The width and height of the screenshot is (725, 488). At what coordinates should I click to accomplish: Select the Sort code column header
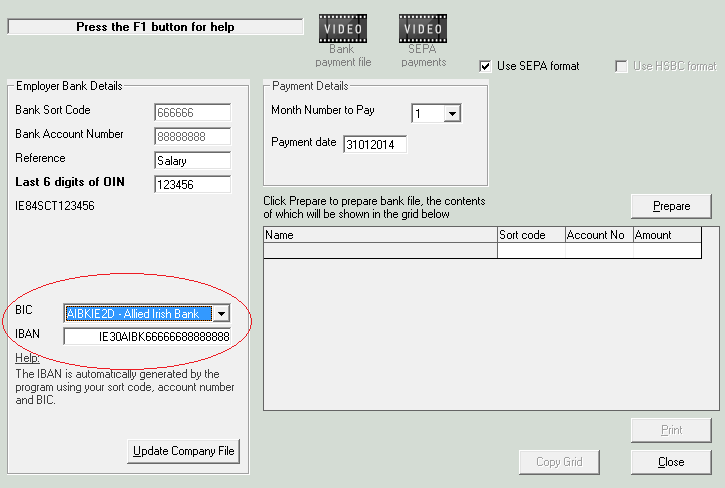click(531, 235)
